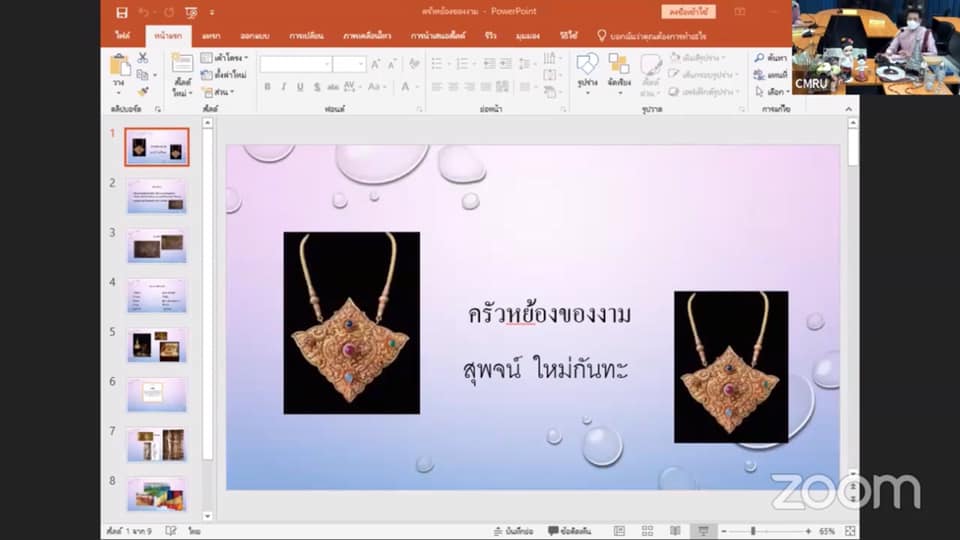
Task: Open the font name dropdown
Action: [326, 64]
